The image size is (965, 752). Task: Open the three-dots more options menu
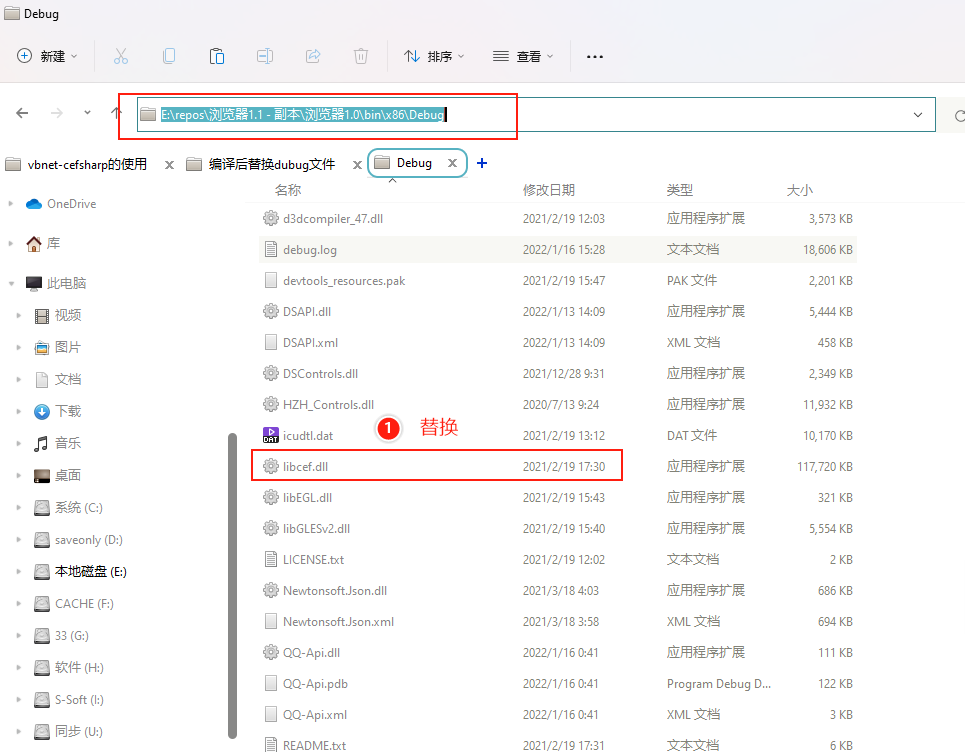595,57
